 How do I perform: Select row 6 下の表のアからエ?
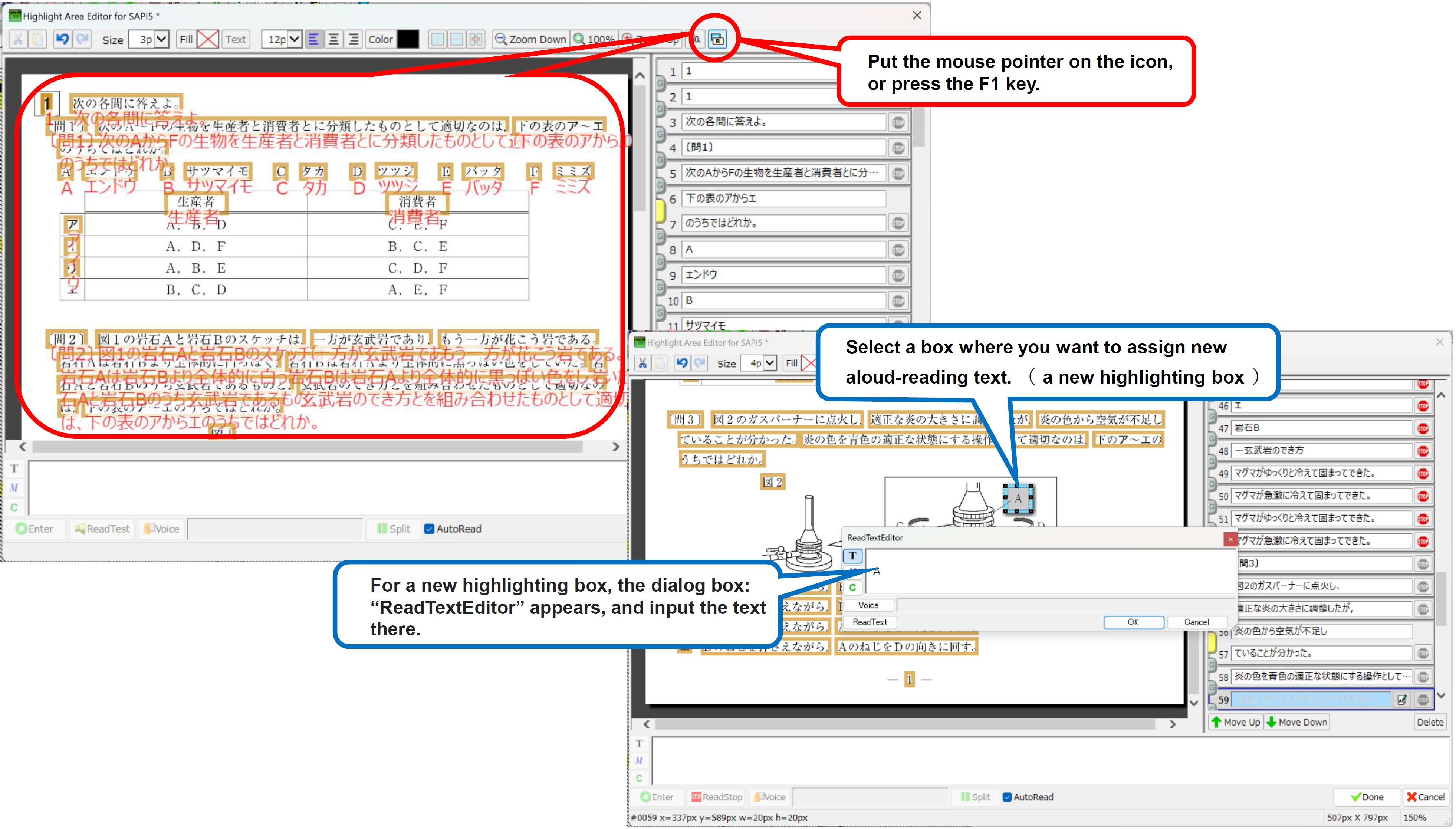(783, 198)
